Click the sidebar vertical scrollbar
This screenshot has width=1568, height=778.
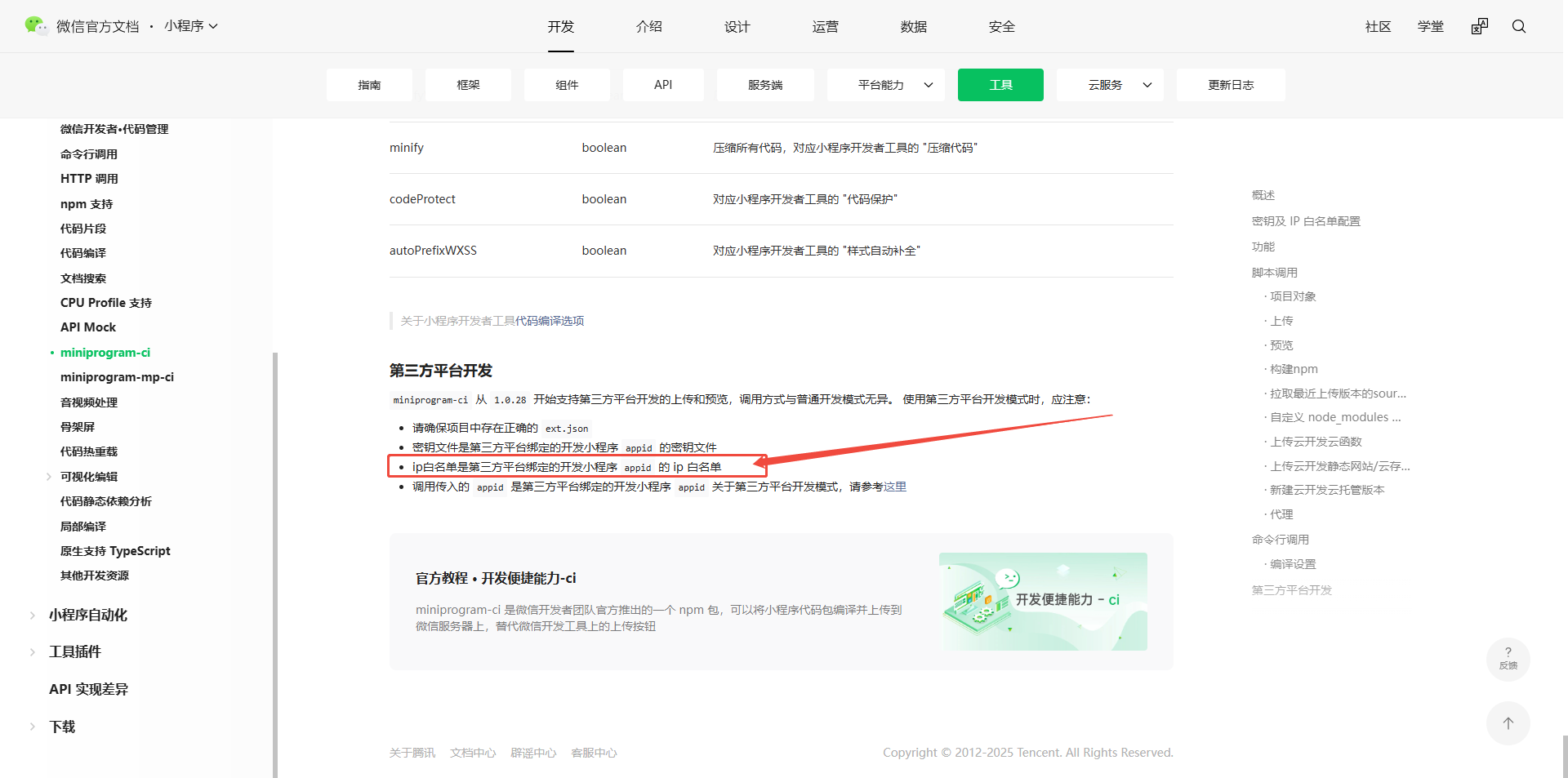click(x=275, y=565)
